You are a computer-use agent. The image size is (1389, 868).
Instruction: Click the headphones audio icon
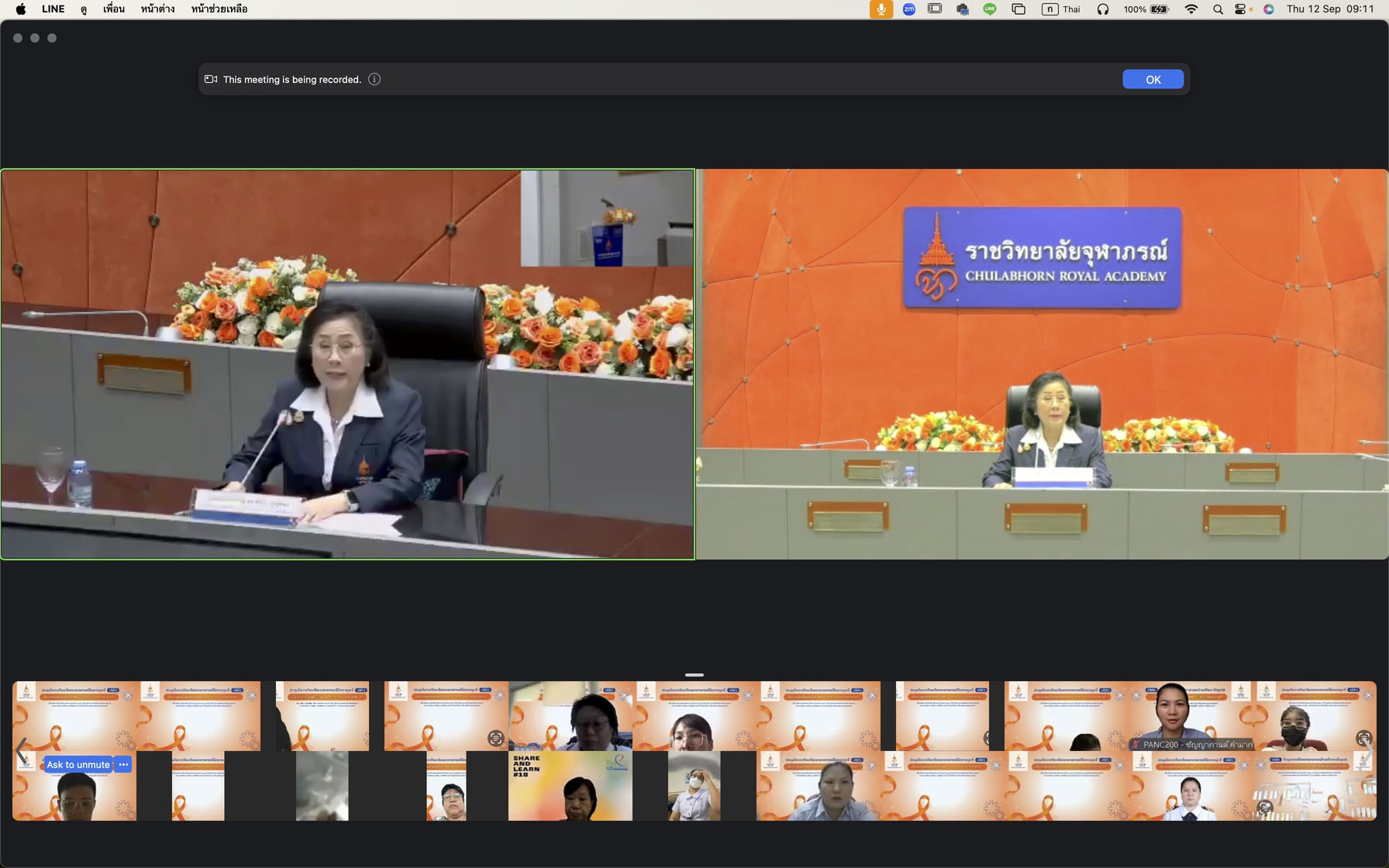pos(1102,9)
